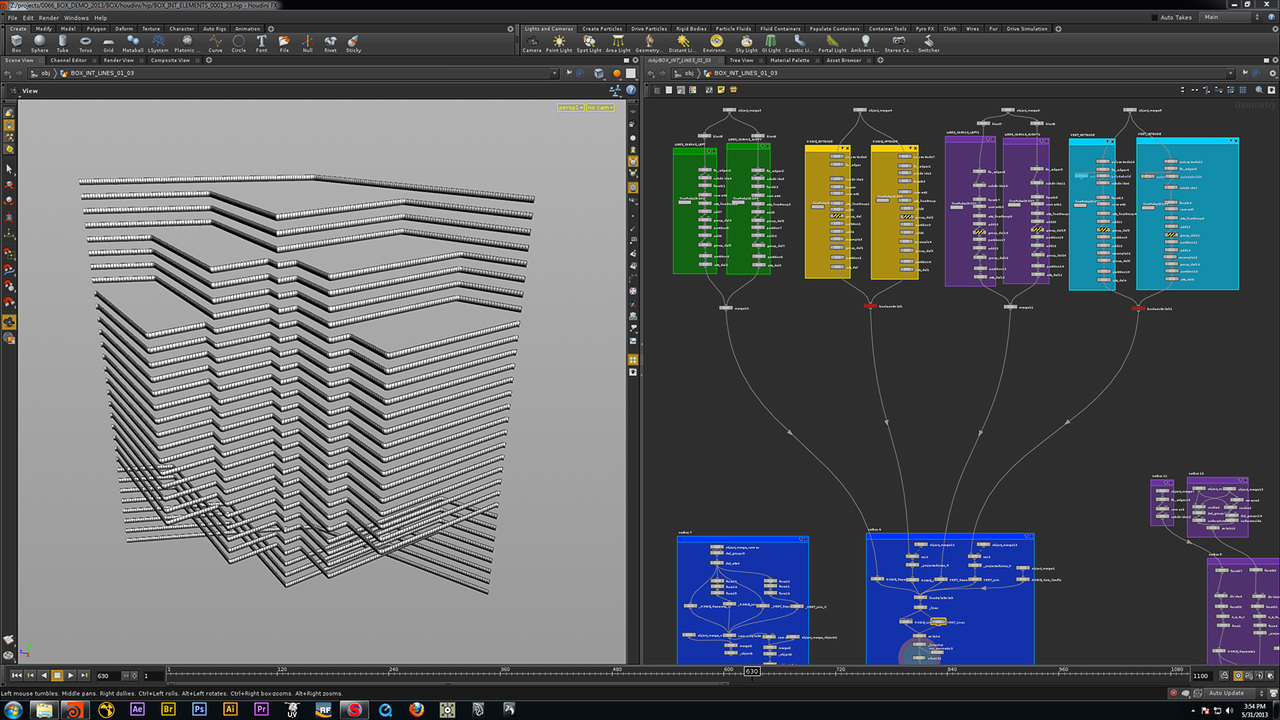The height and width of the screenshot is (720, 1280).
Task: Click the Font shelf tool
Action: 261,43
